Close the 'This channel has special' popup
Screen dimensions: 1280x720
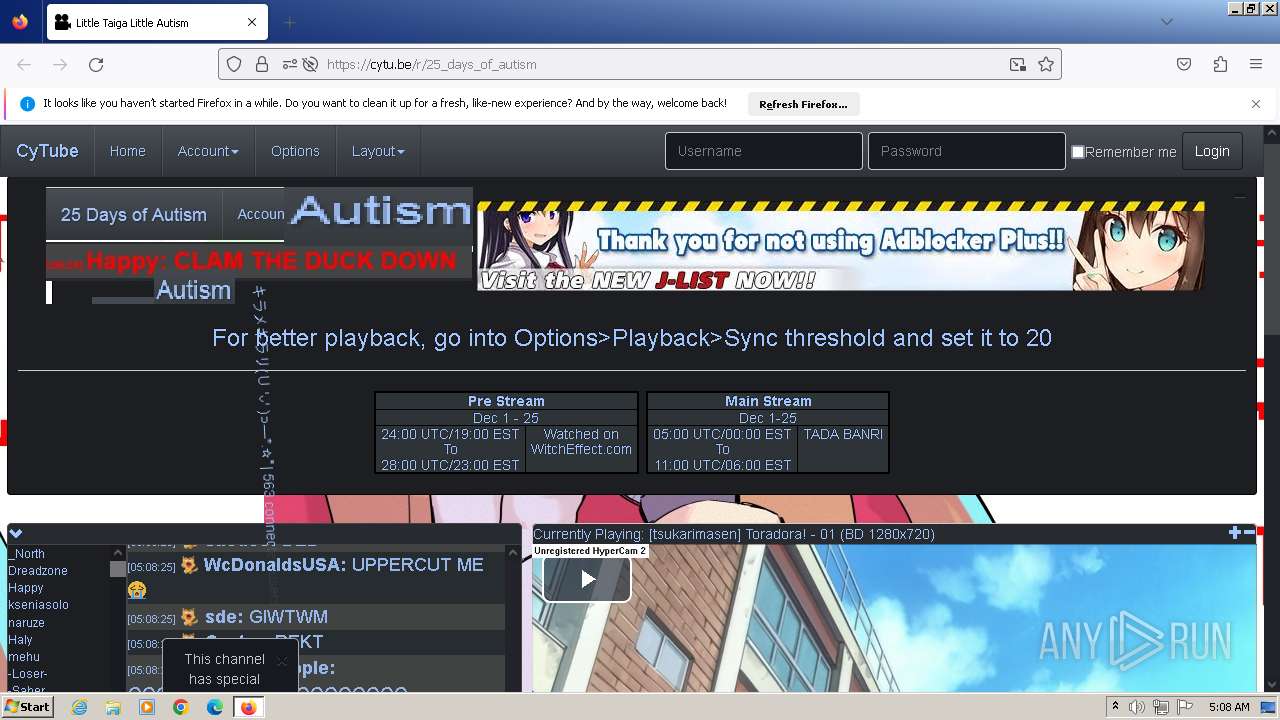pos(282,661)
